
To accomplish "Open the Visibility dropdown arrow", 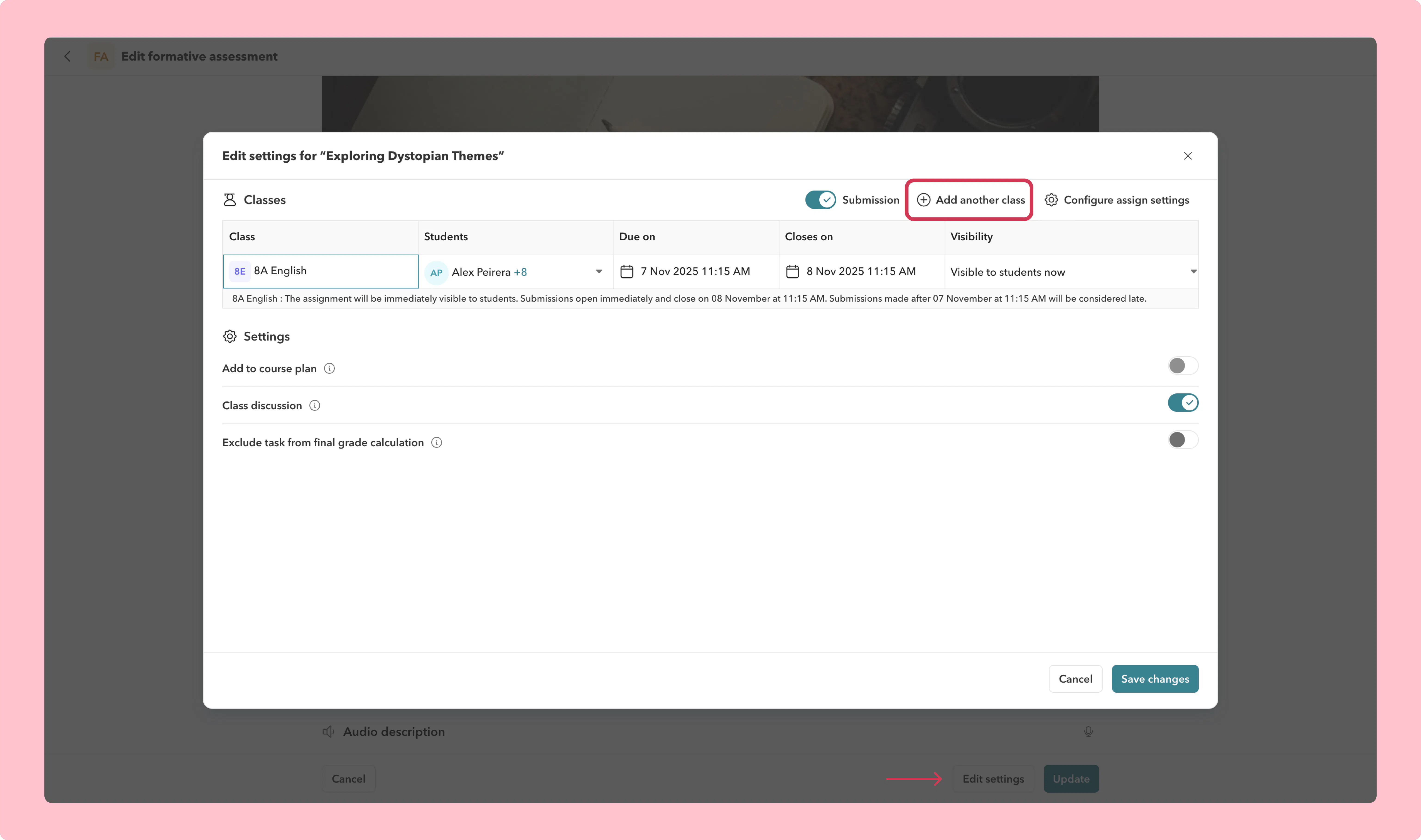I will pos(1193,272).
